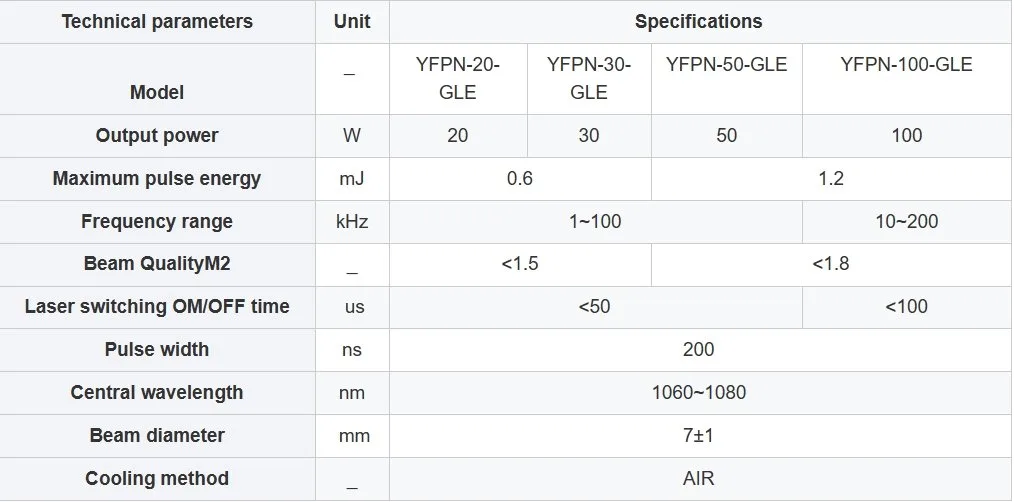Click the Specifications header cell
The image size is (1014, 502).
click(x=698, y=22)
